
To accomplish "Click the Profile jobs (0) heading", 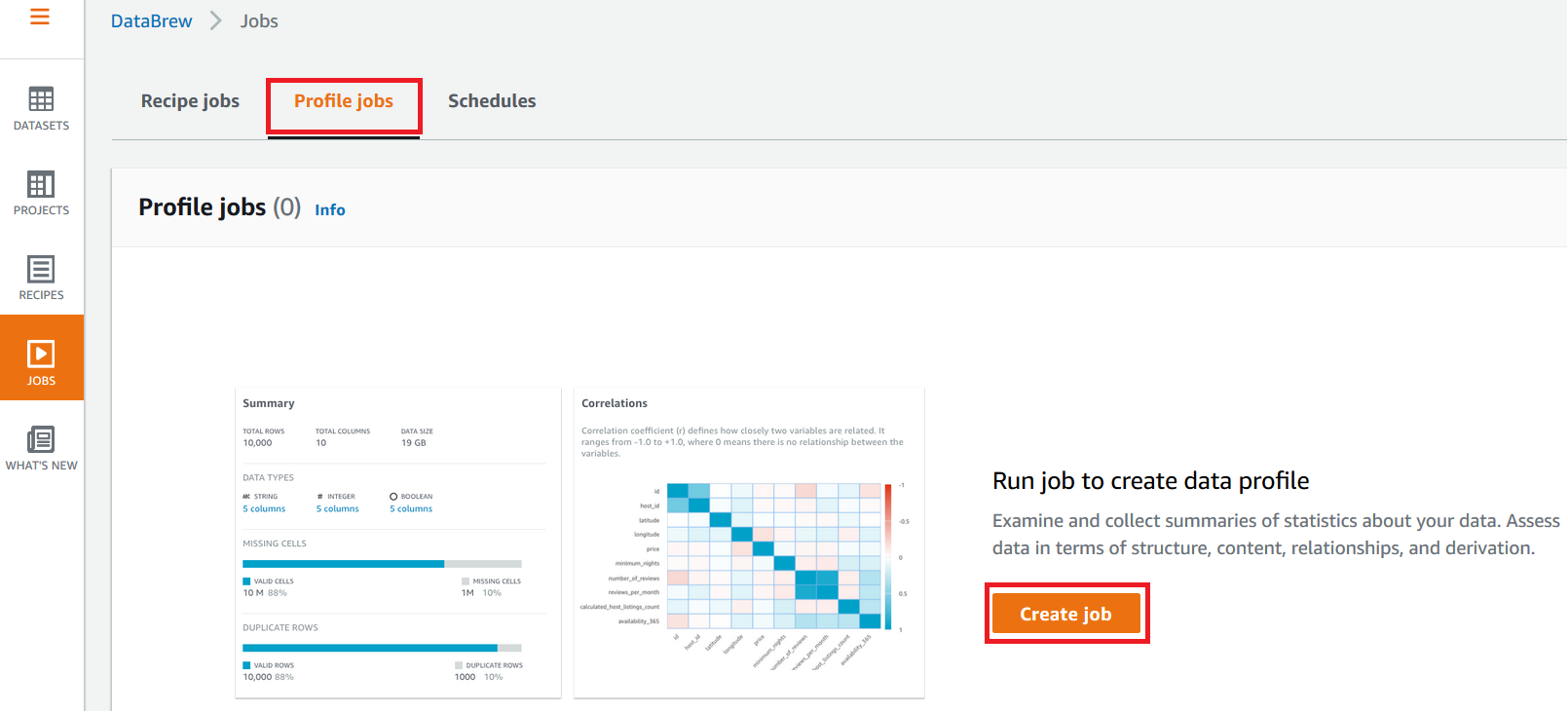I will click(x=219, y=206).
